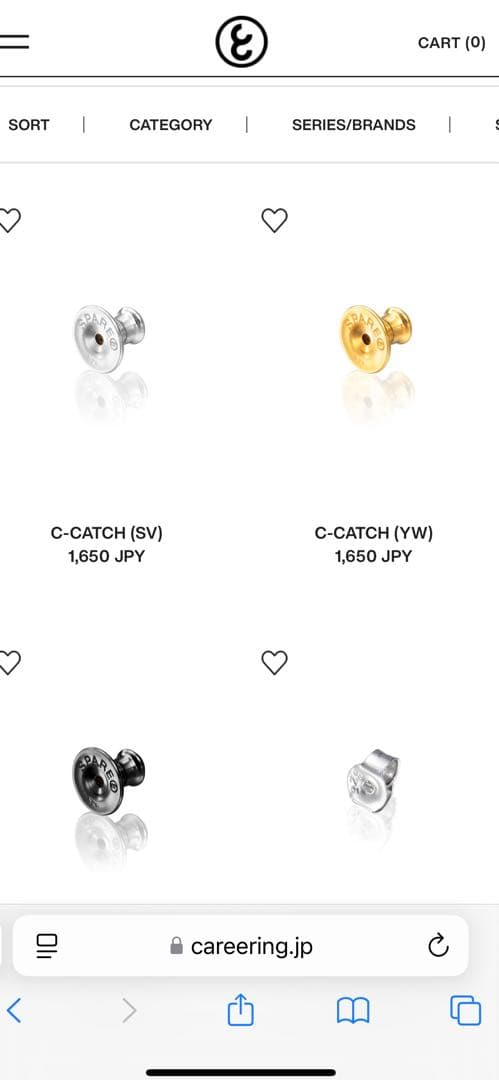Favorite the C-CATCH (YW) with heart

(x=274, y=220)
